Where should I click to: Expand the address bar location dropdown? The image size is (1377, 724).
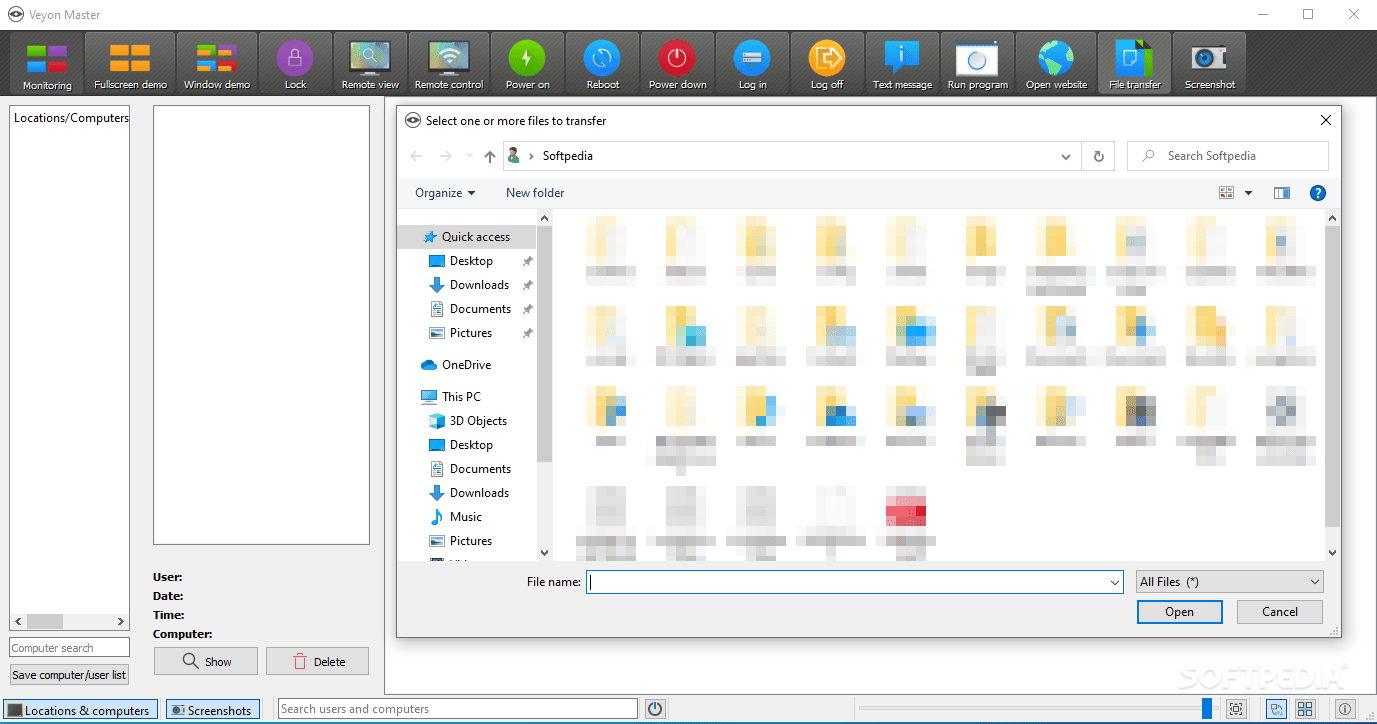1065,156
